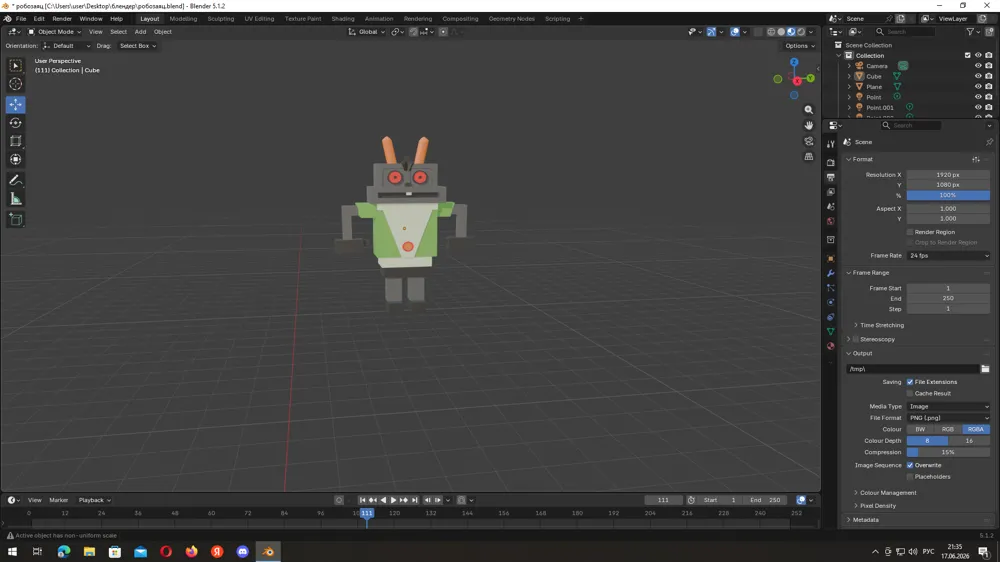This screenshot has height=562, width=1000.
Task: Click the resolution percentage 100% slider
Action: [x=948, y=195]
